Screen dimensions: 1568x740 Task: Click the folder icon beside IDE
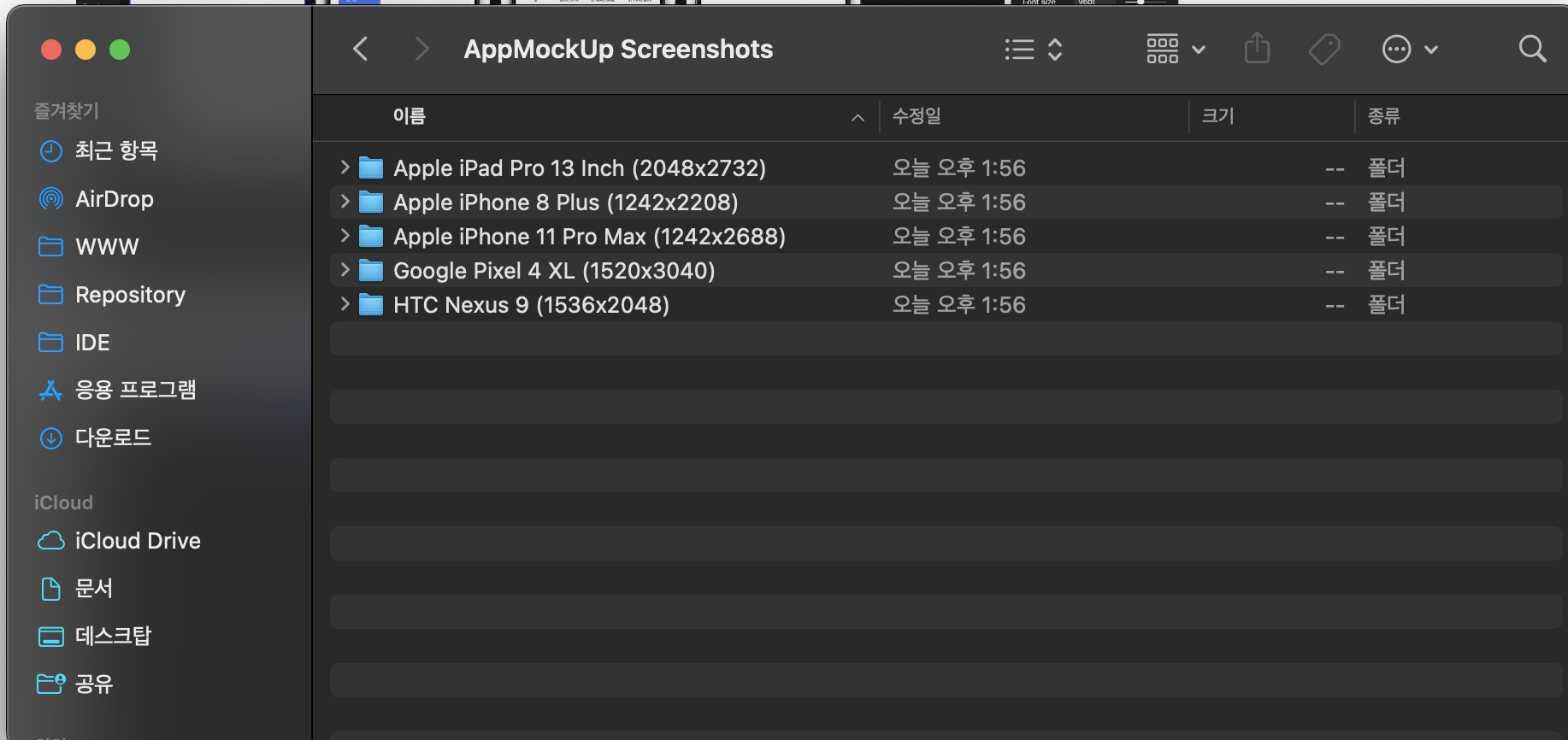click(51, 343)
